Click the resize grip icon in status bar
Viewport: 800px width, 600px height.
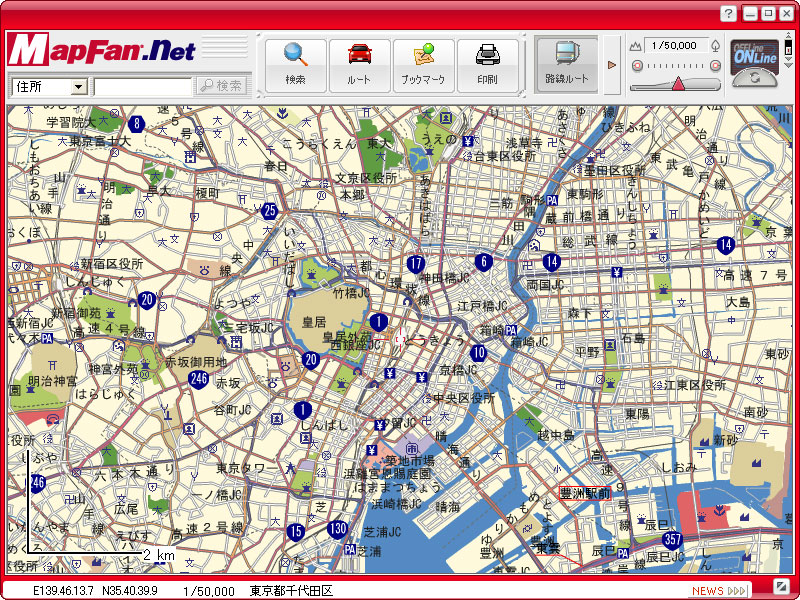(780, 586)
